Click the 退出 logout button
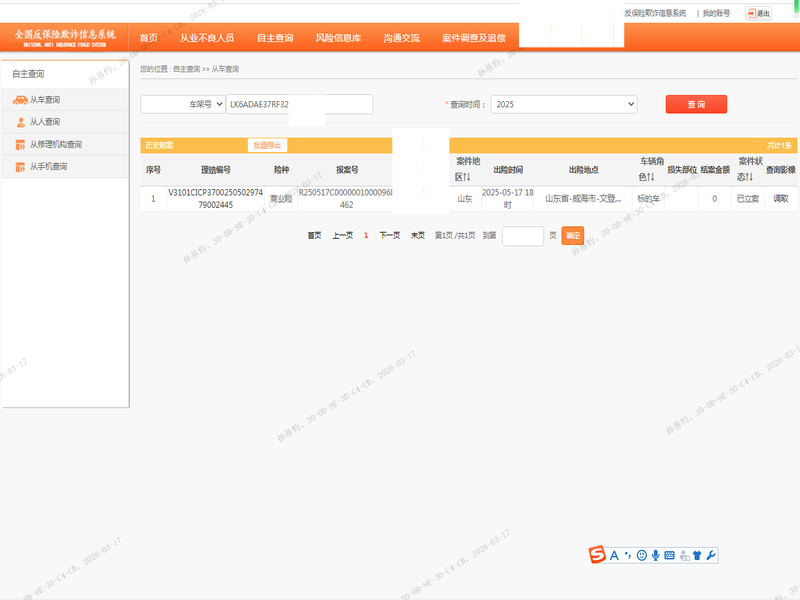 pos(758,13)
